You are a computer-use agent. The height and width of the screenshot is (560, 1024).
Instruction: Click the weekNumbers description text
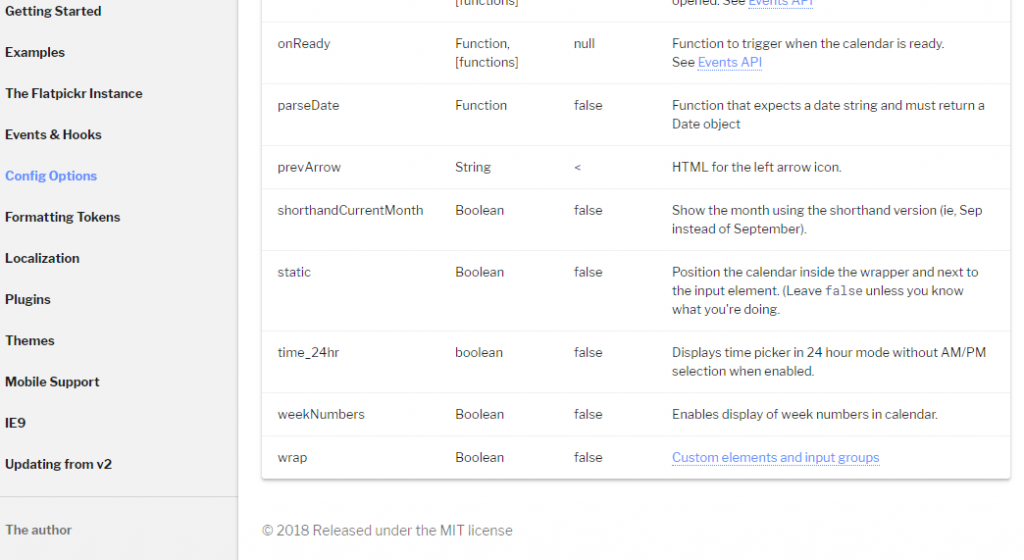pos(804,414)
